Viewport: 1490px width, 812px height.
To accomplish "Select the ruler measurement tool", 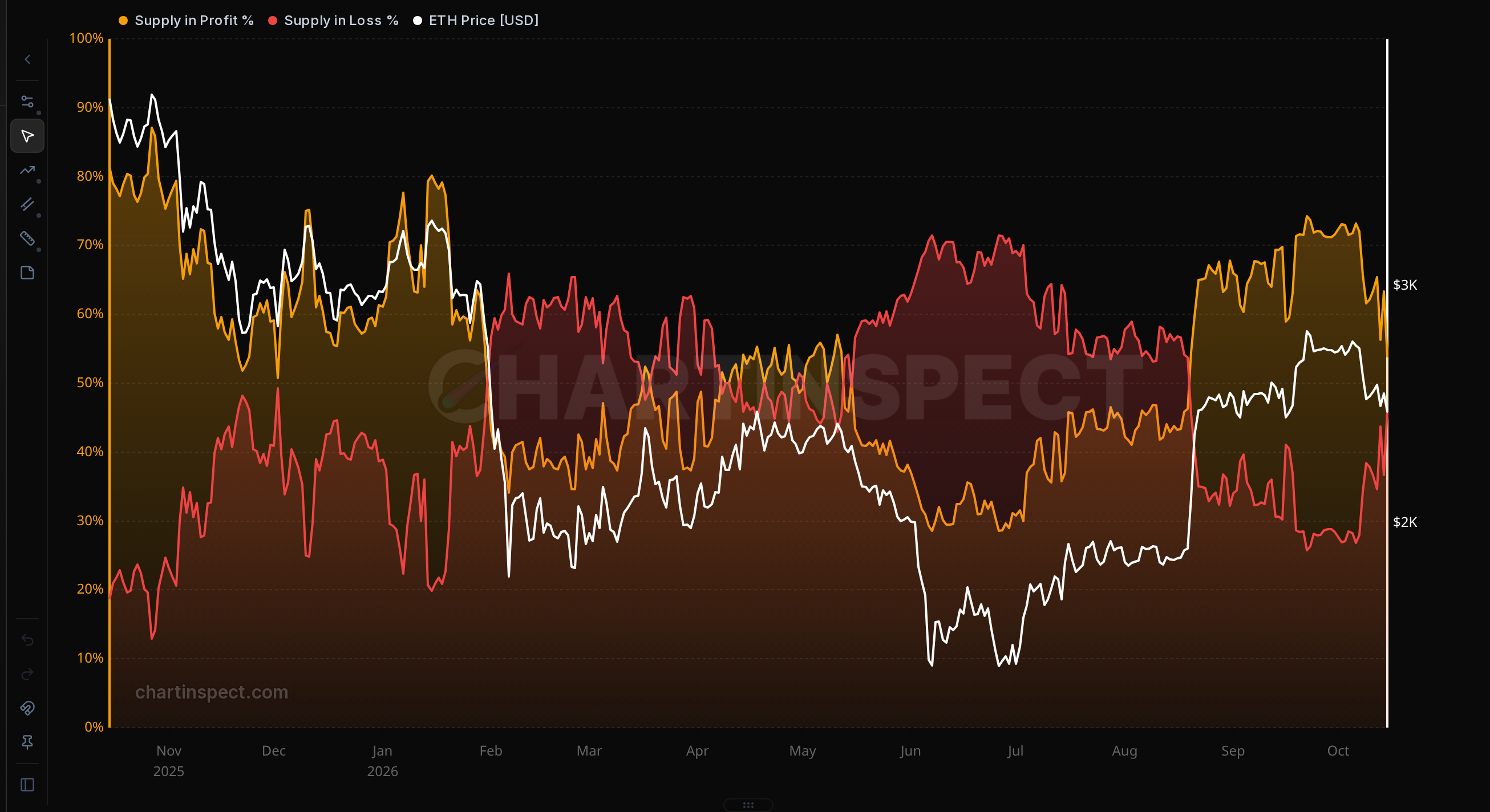I will coord(27,238).
